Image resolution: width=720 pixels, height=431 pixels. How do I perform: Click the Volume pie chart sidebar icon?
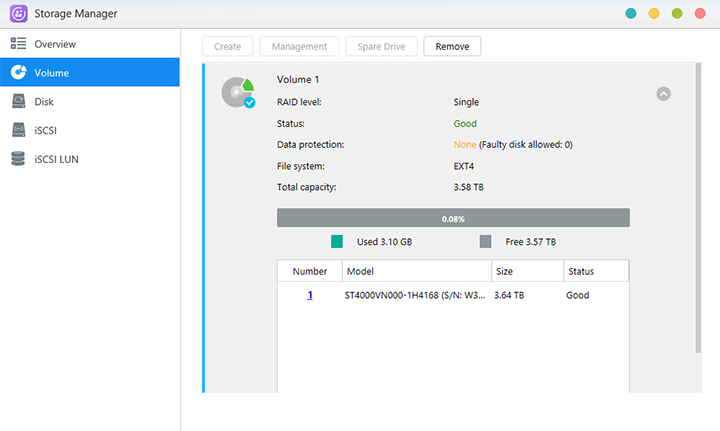[18, 73]
